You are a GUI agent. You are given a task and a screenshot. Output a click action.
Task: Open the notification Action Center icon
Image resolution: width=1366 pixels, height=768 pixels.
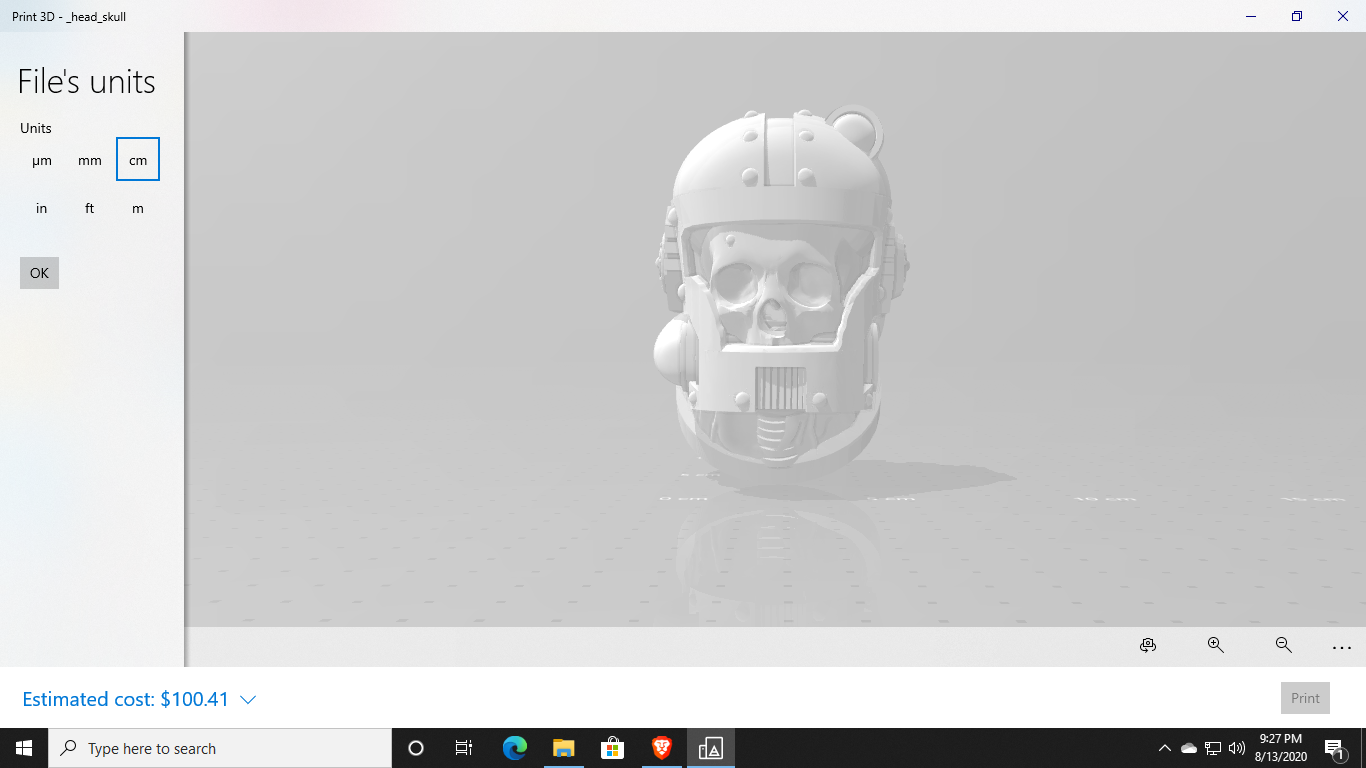point(1334,748)
